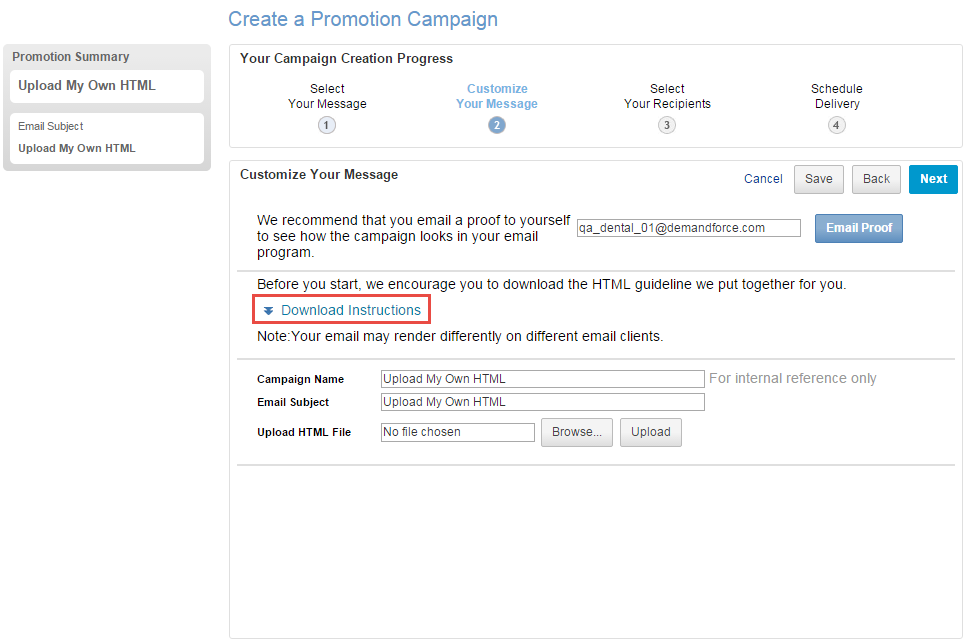This screenshot has height=640, width=964.
Task: Edit the Email Subject field
Action: click(542, 401)
